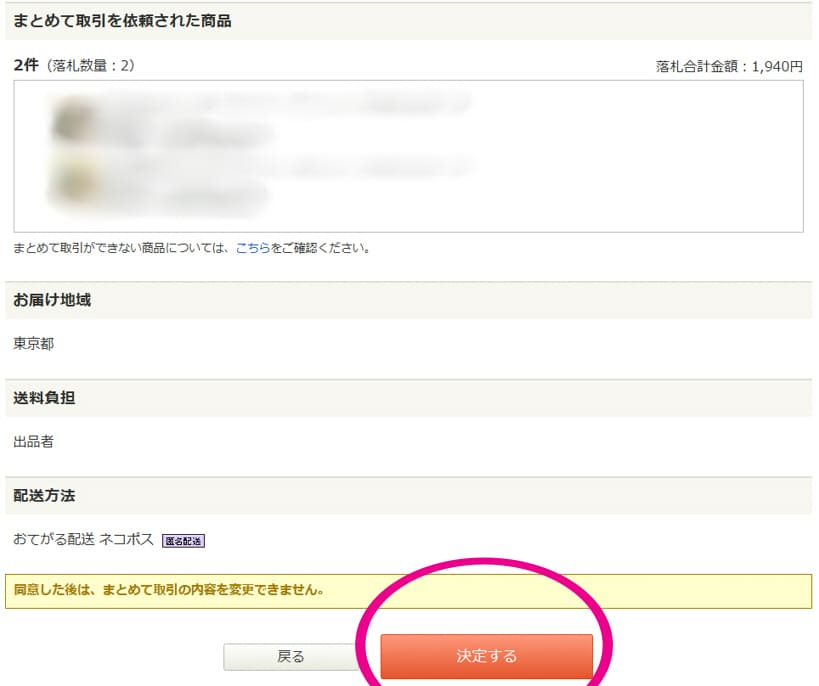This screenshot has width=819, height=686.
Task: Click the 落札合計金額 1,940円 total
Action: (x=729, y=67)
